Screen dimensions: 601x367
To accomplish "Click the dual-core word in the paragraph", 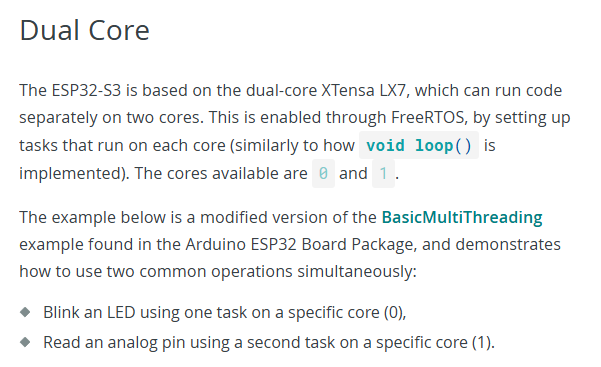I will click(x=281, y=91).
